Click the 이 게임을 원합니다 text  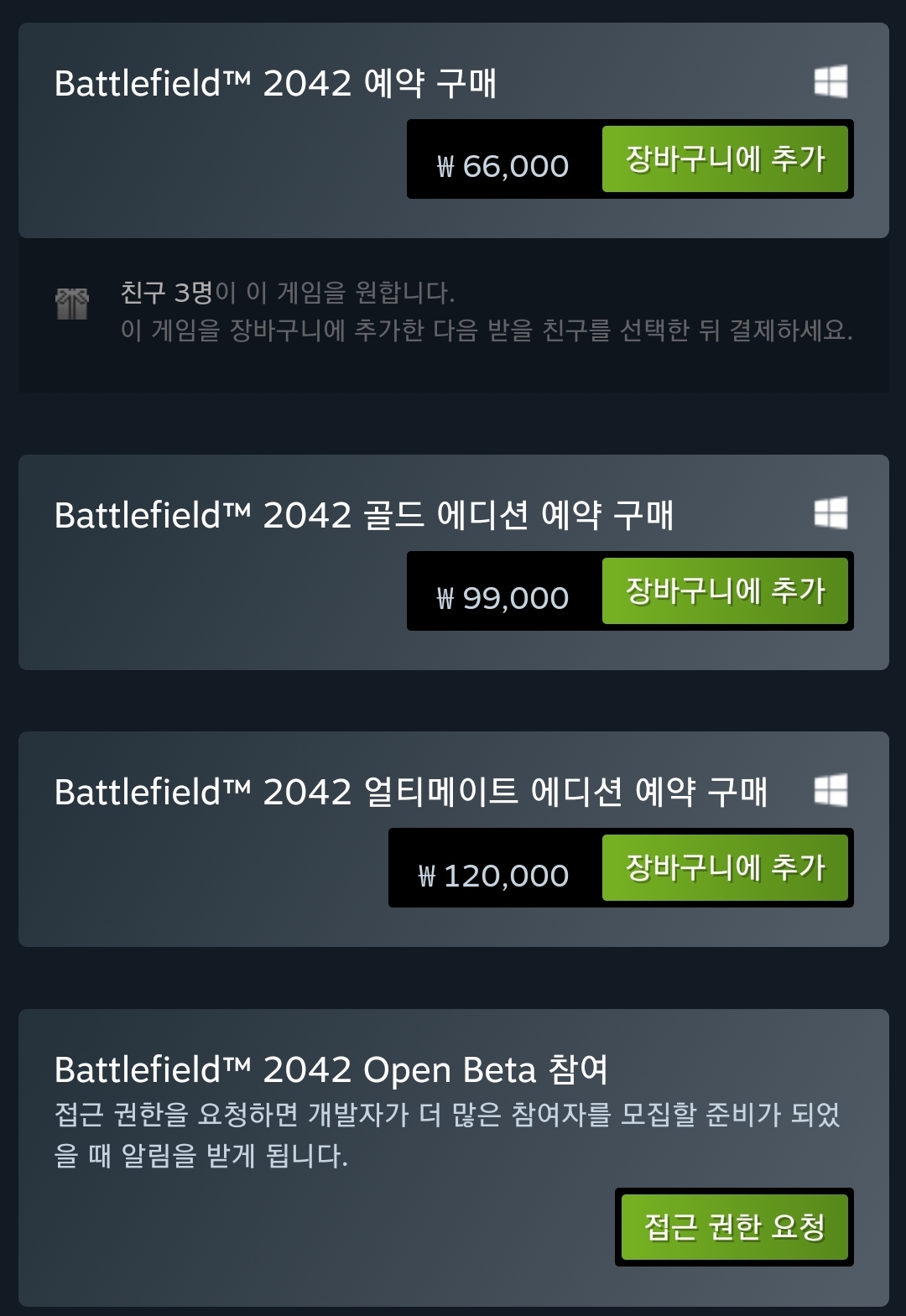(336, 293)
